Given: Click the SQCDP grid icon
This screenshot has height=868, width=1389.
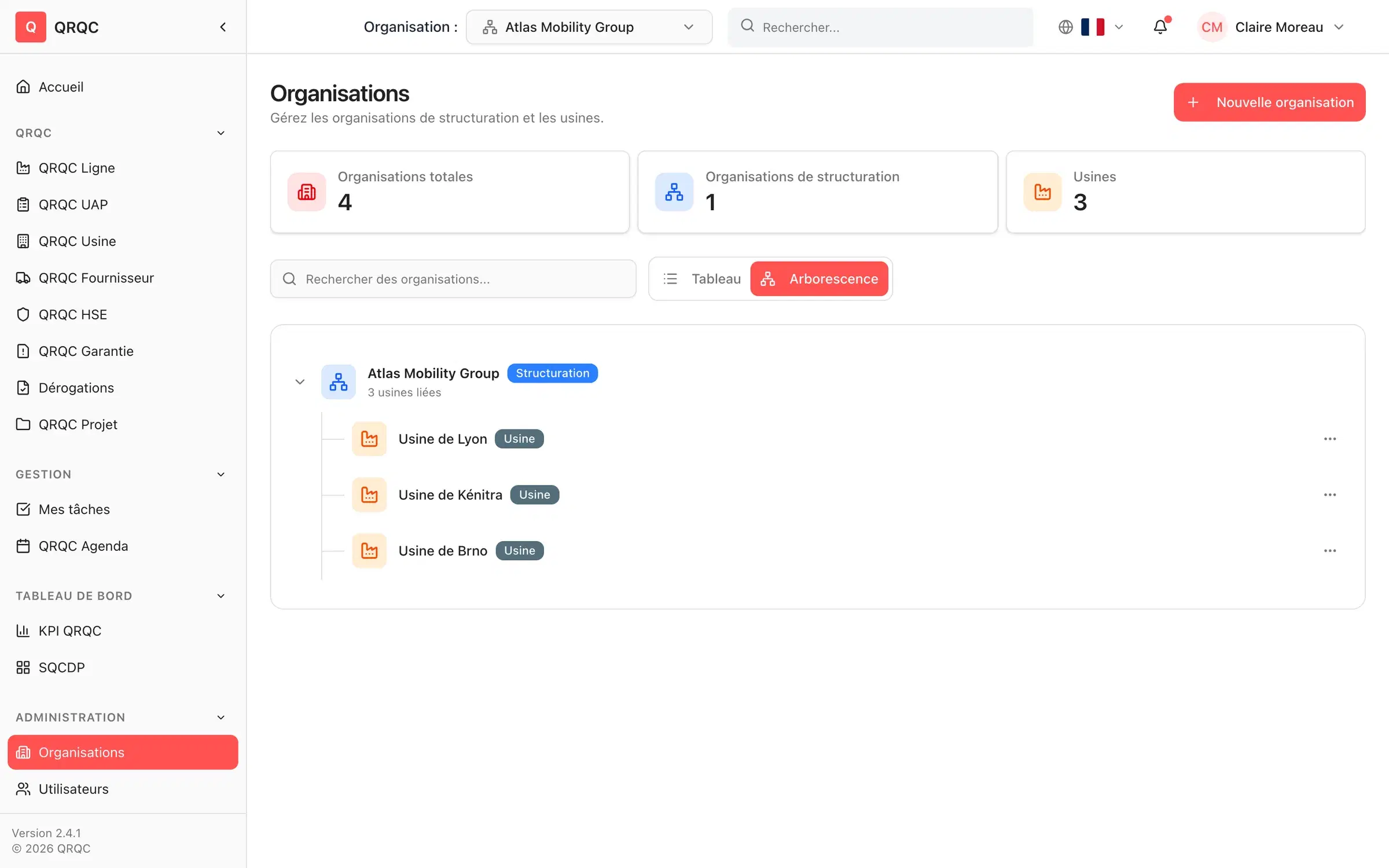Looking at the screenshot, I should coord(23,667).
